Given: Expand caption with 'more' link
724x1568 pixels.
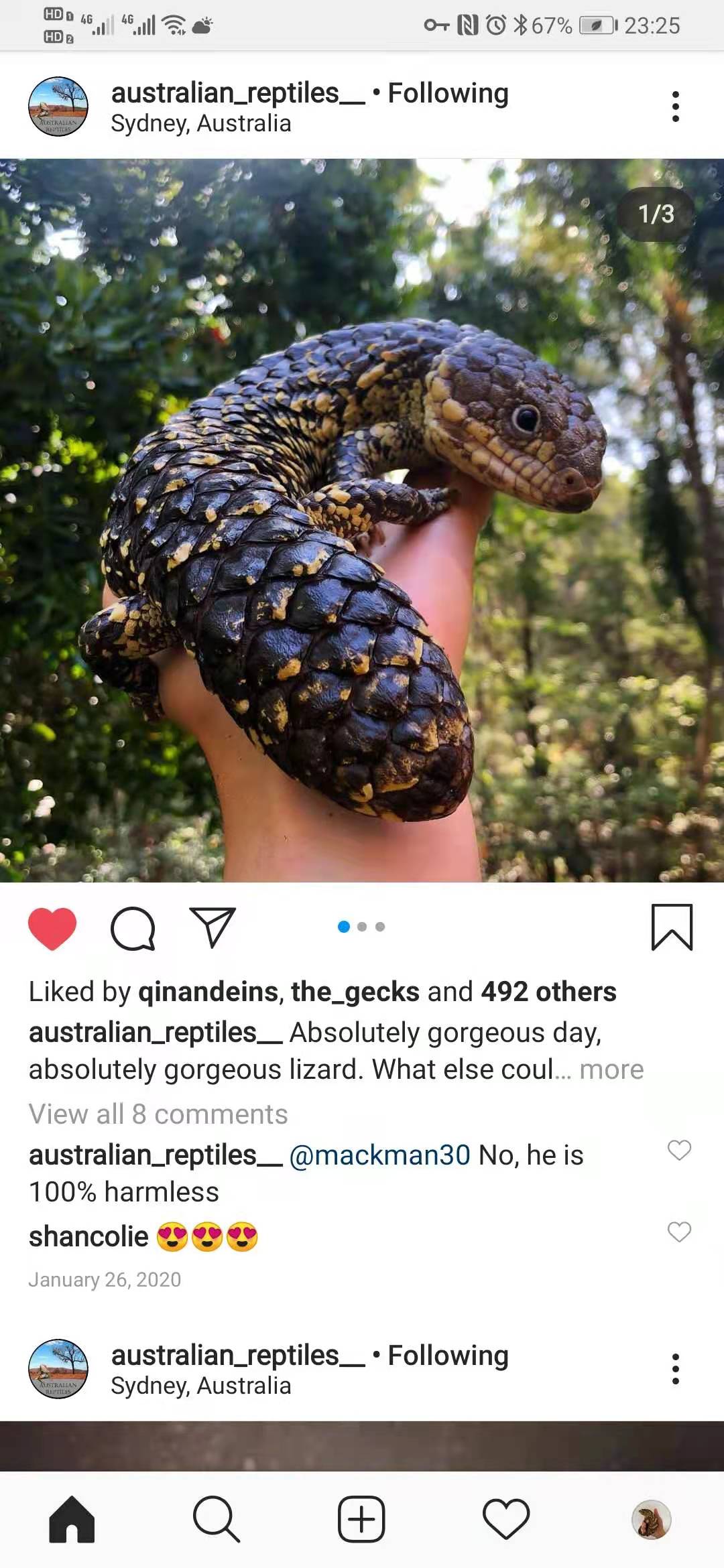Looking at the screenshot, I should [x=611, y=1069].
